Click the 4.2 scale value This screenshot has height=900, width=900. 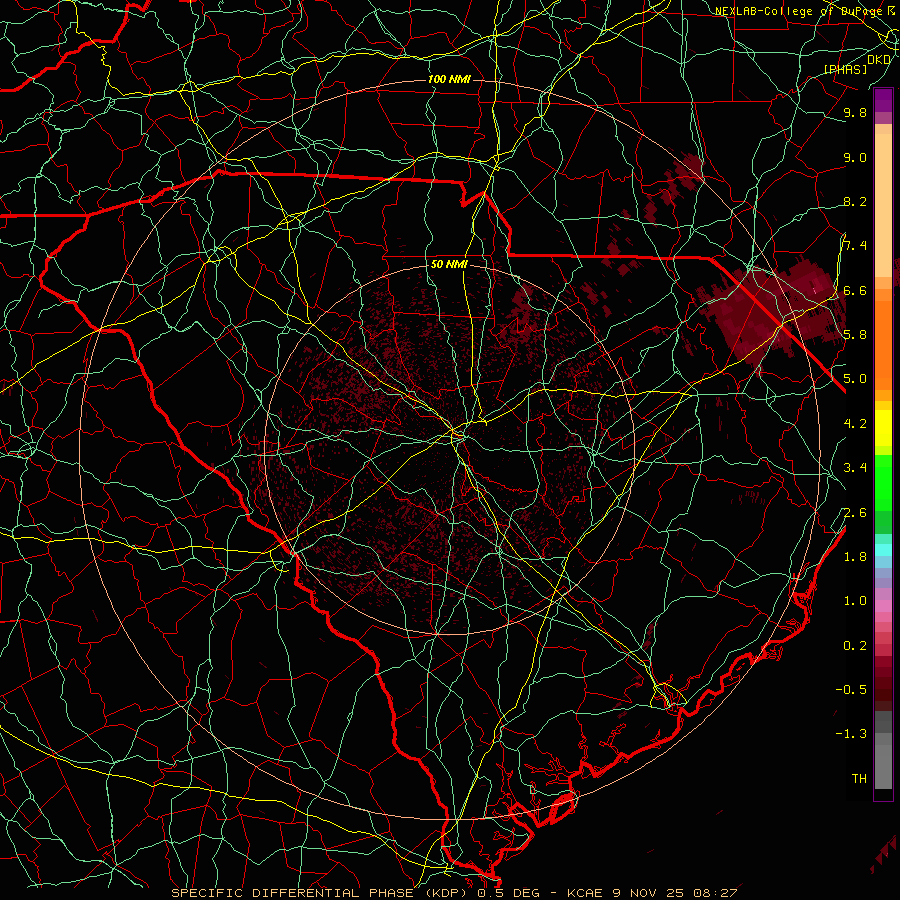(855, 424)
